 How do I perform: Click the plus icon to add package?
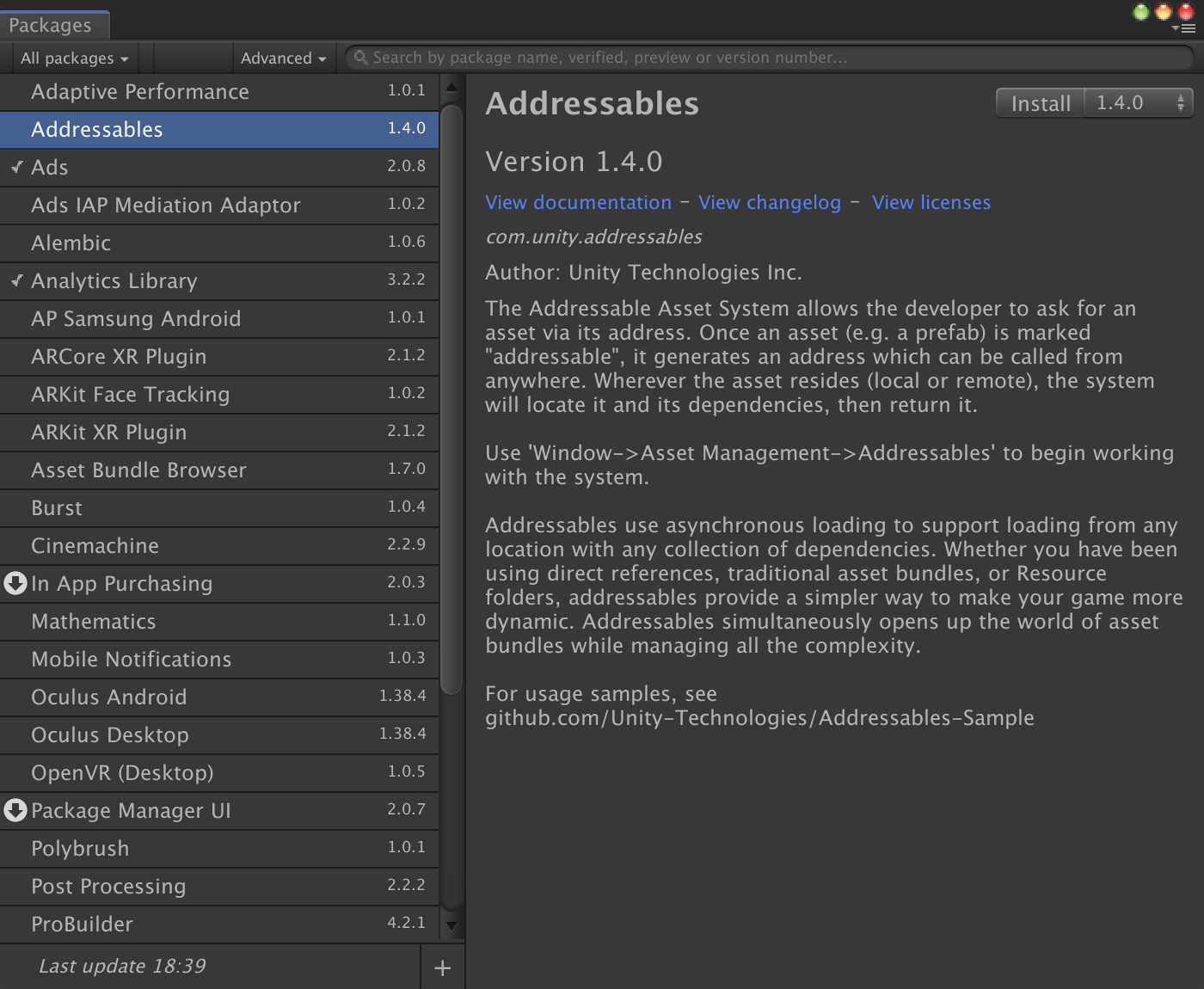[x=442, y=967]
